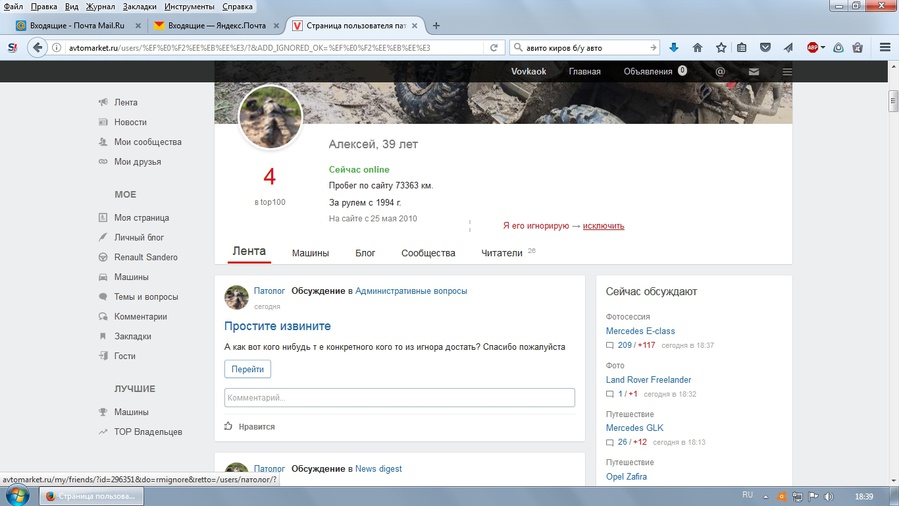Click the user profile avatar picture
Screen dimensions: 899x506
(x=270, y=117)
